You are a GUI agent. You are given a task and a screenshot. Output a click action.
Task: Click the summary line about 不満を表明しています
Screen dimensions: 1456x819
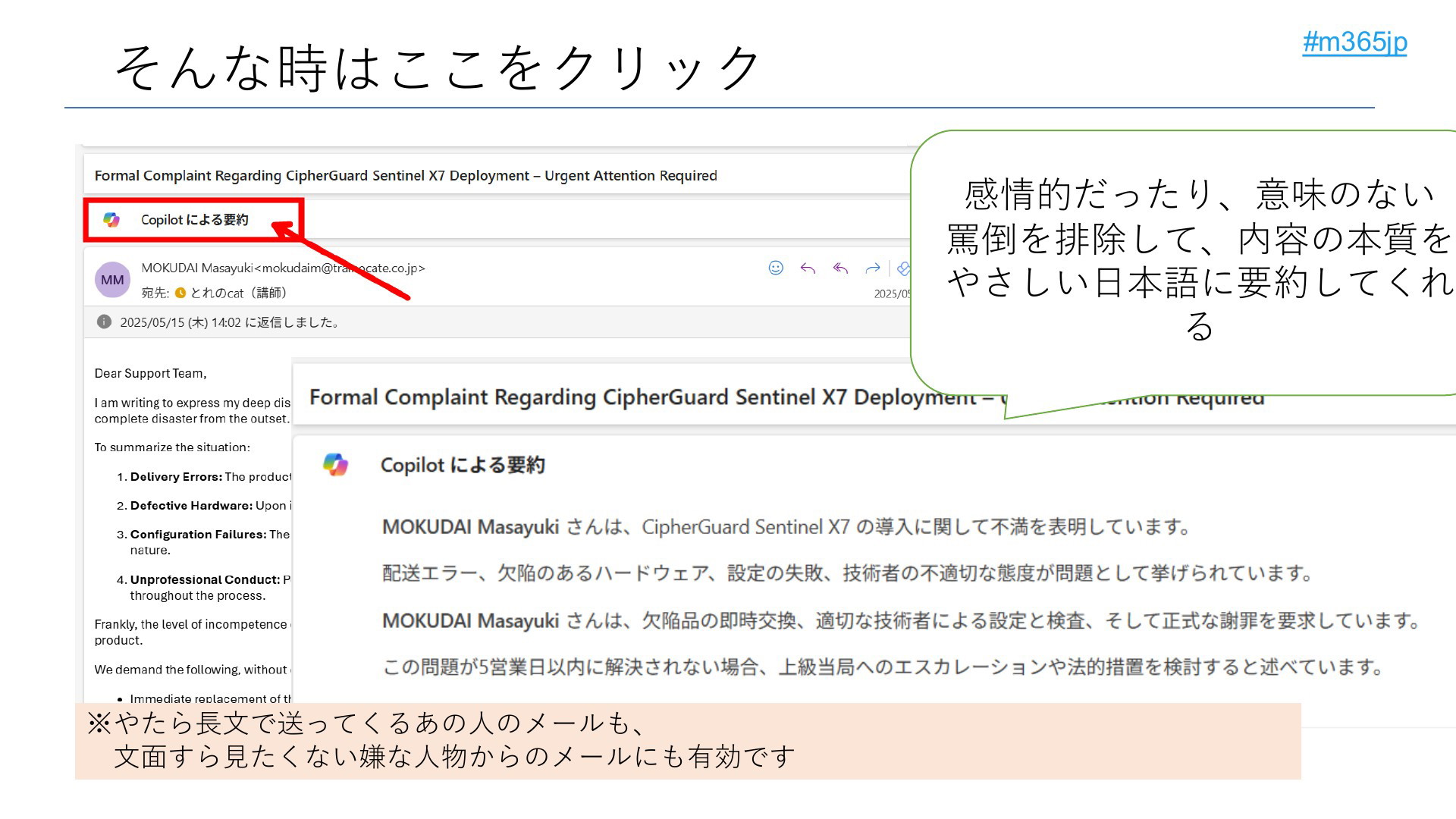pyautogui.click(x=787, y=527)
